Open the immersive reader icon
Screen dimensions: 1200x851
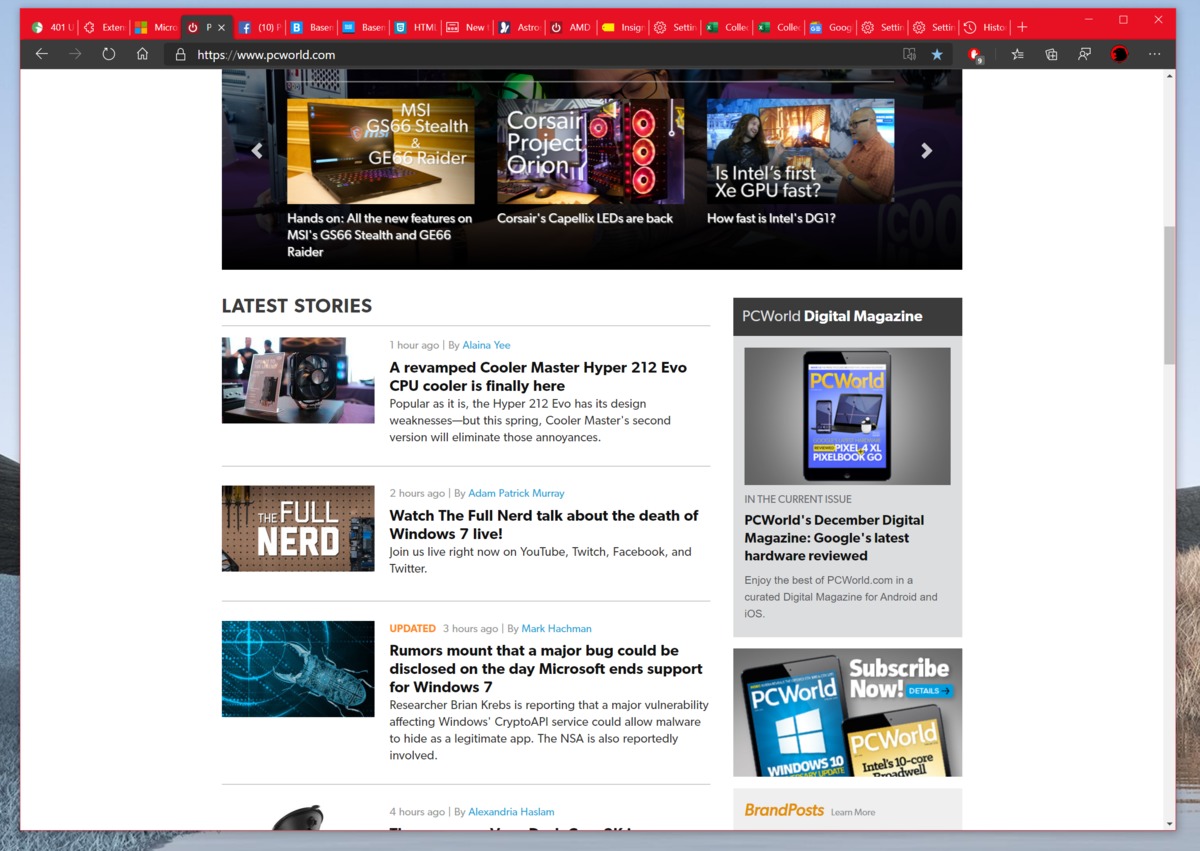[x=908, y=55]
